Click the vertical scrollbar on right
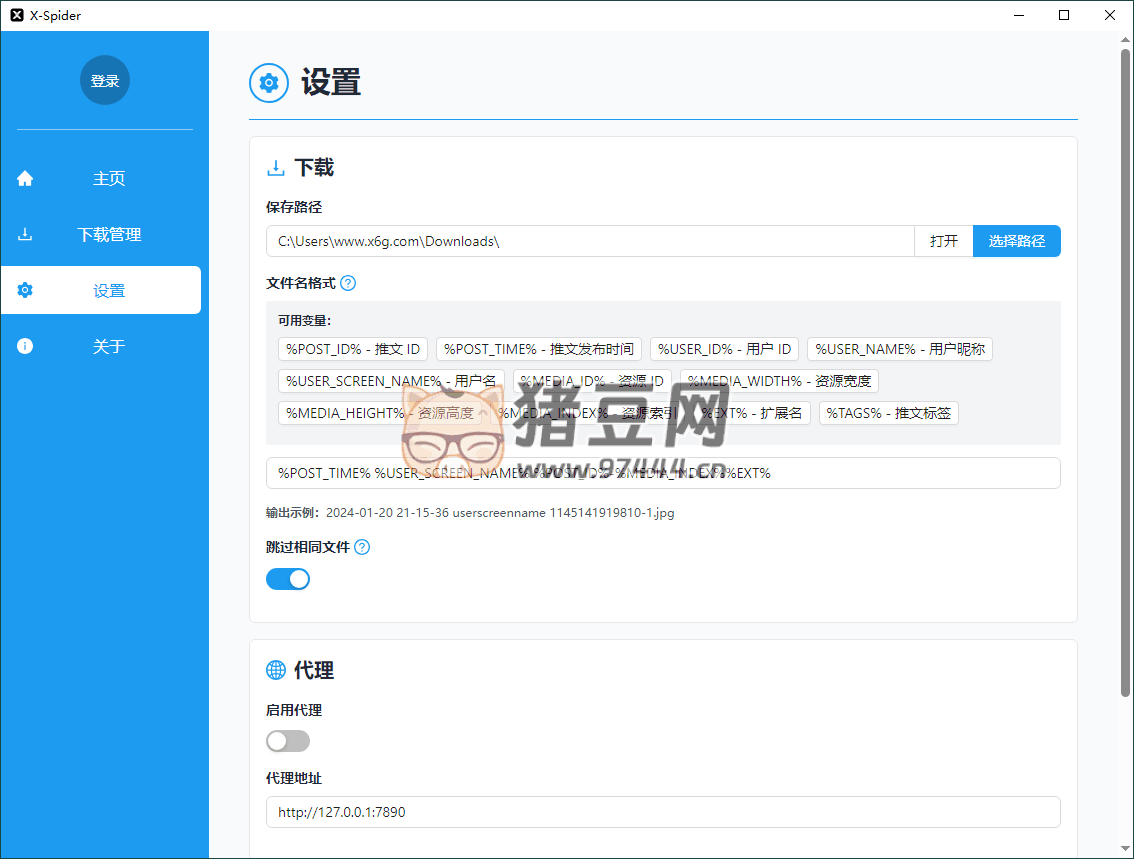The height and width of the screenshot is (859, 1134). coord(1125,370)
